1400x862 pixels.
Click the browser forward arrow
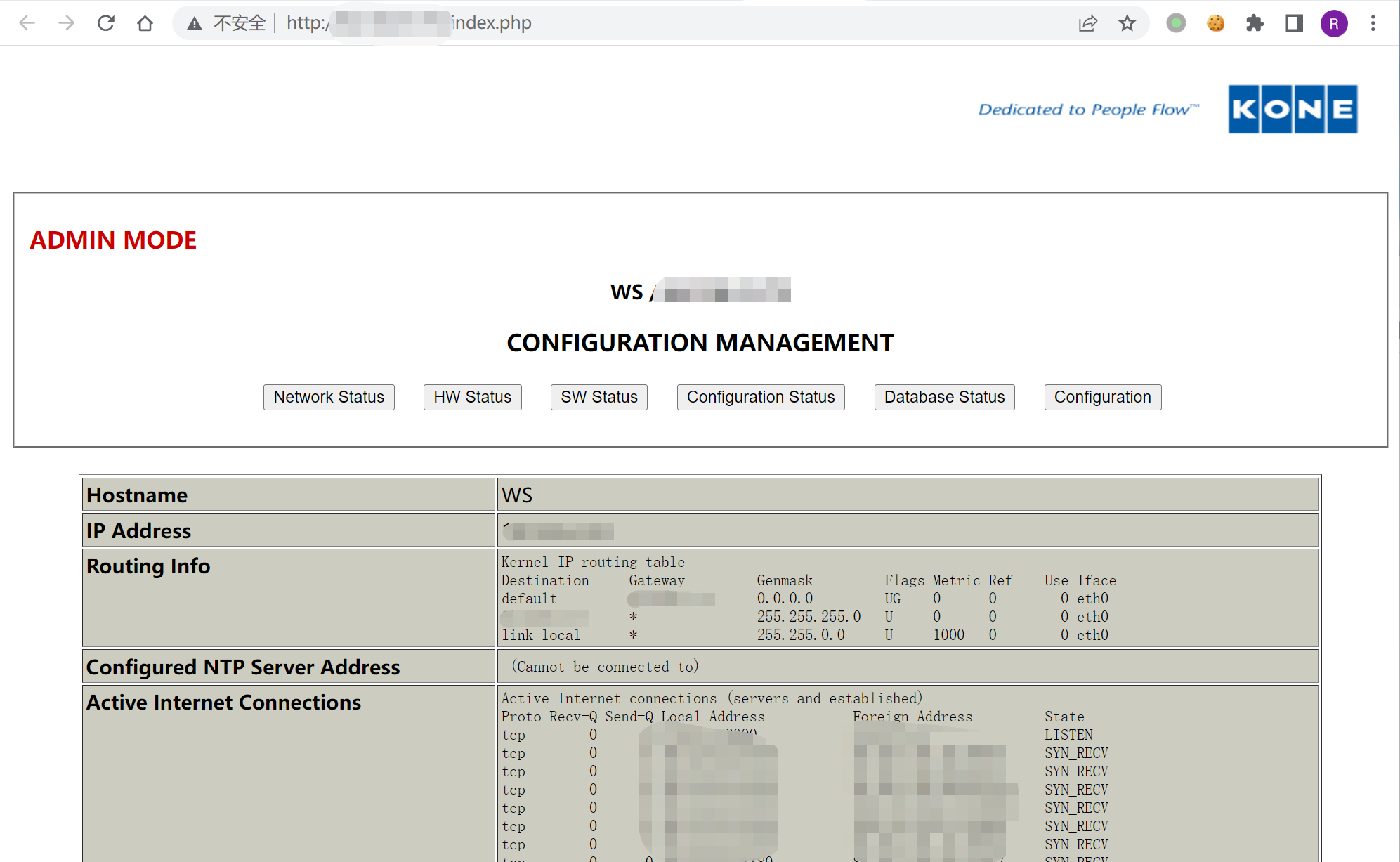click(x=67, y=23)
